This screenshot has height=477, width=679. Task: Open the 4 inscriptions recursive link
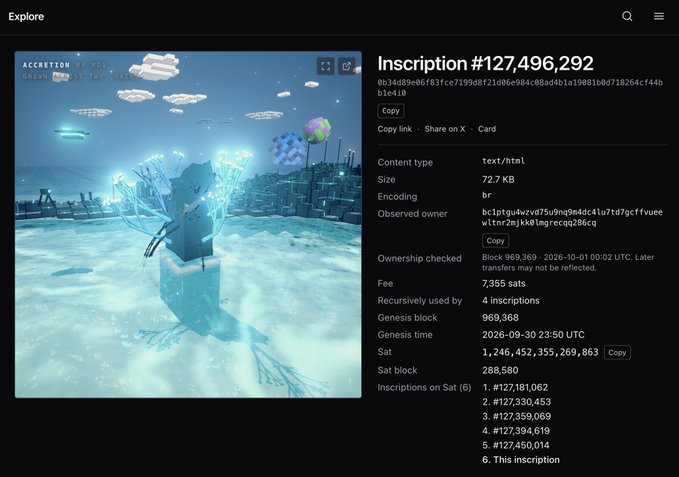tap(511, 301)
